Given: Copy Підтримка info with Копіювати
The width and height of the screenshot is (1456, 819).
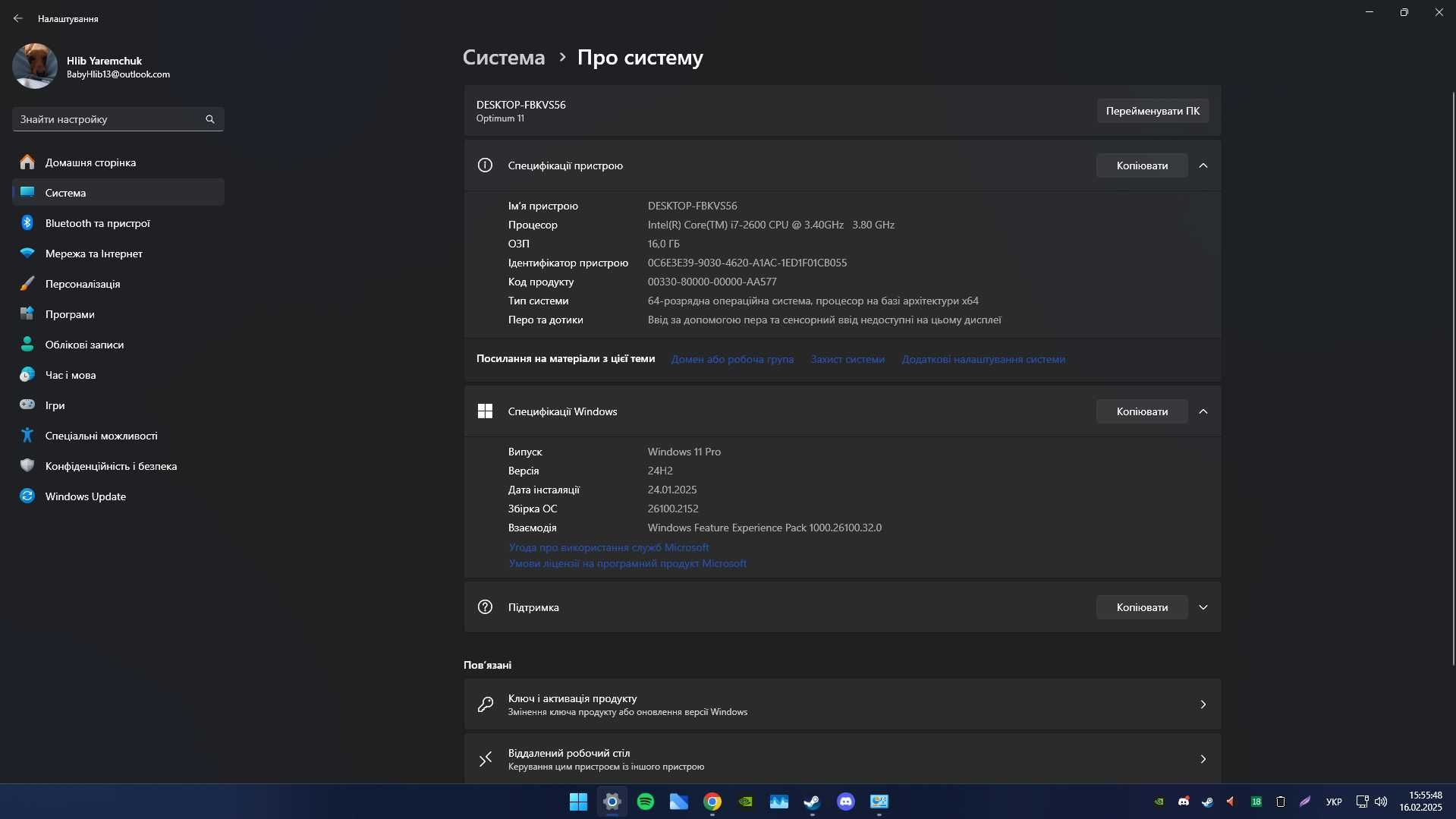Looking at the screenshot, I should [1142, 607].
